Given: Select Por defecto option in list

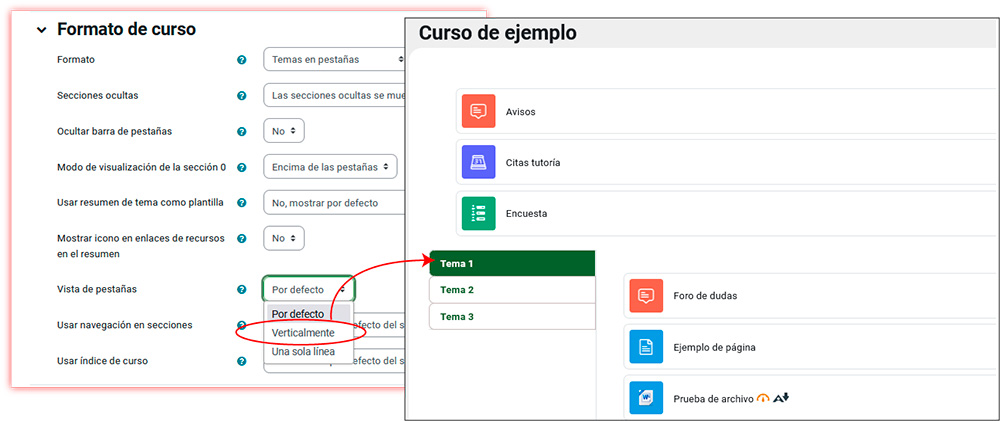Looking at the screenshot, I should pos(308,314).
